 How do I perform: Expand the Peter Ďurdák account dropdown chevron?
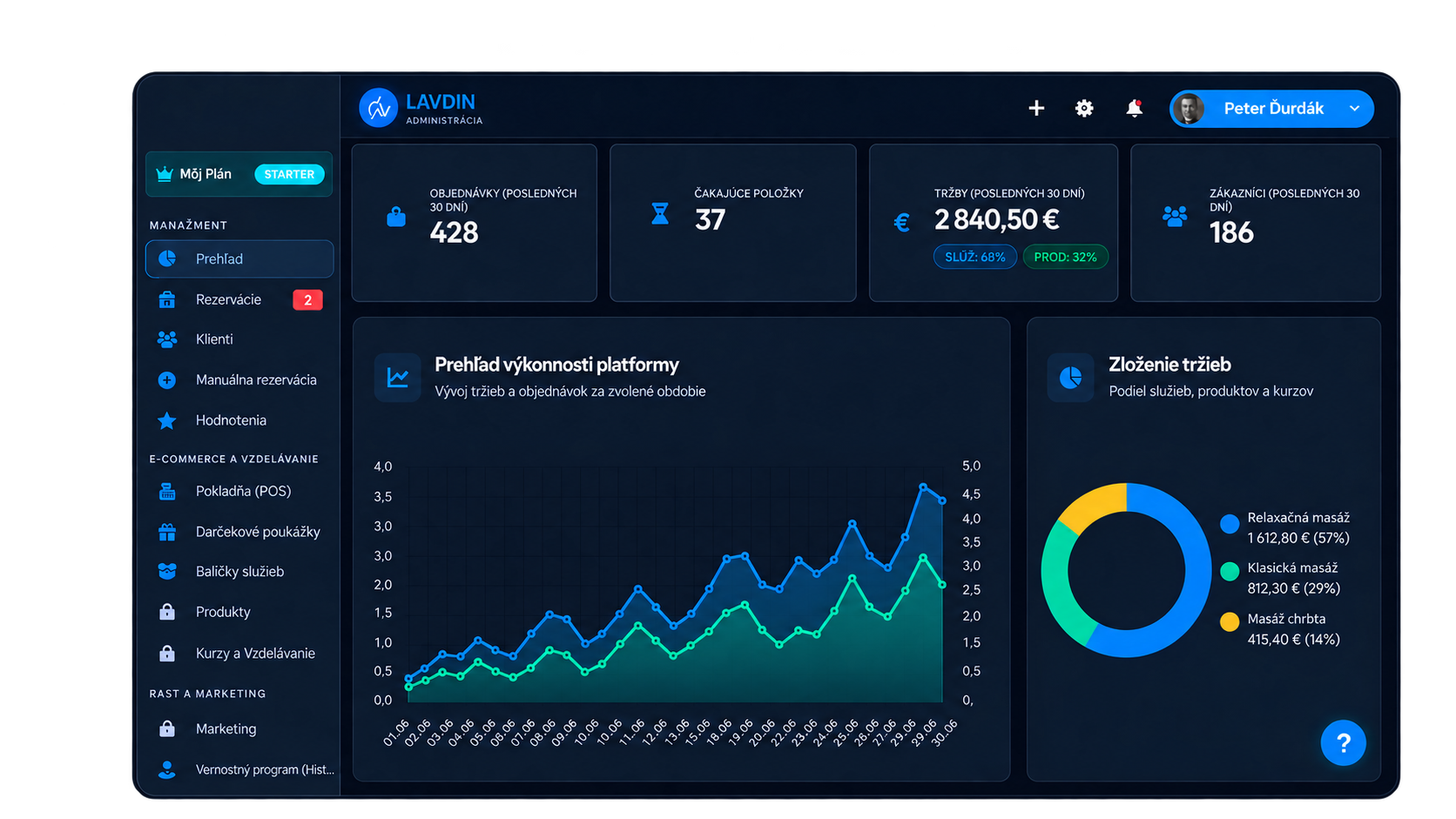click(1354, 108)
